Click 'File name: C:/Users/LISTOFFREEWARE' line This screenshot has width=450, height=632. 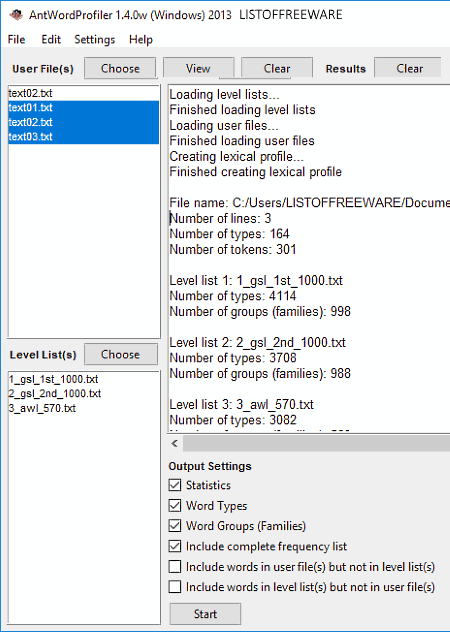(x=309, y=203)
